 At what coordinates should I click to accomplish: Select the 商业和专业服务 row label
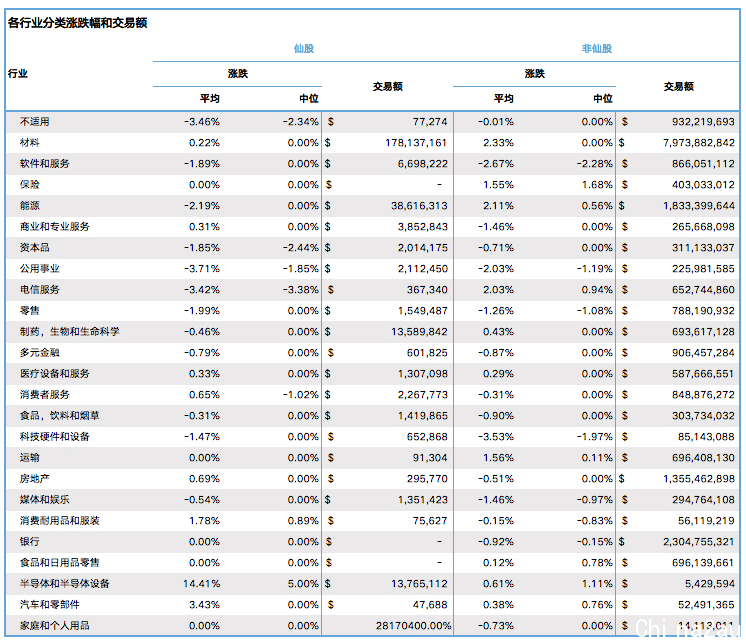tap(55, 227)
